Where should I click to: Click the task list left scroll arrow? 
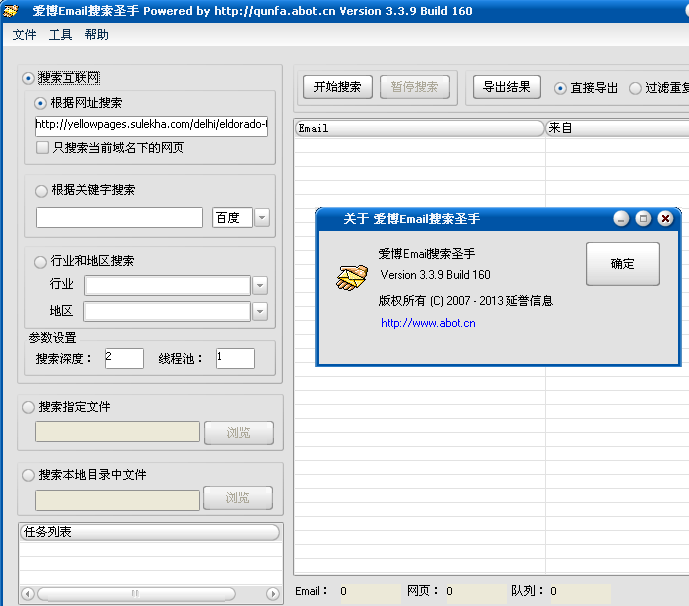tap(27, 593)
